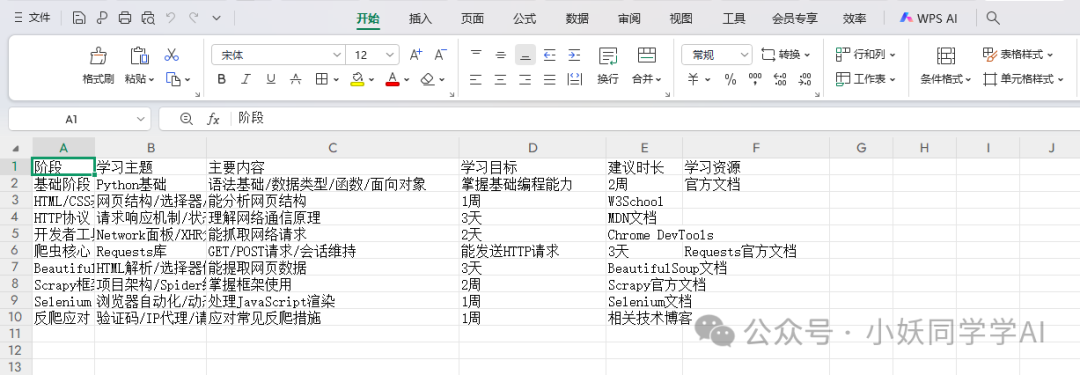Expand the Copy dropdown arrow
Viewport: 1080px width, 375px height.
pos(187,80)
